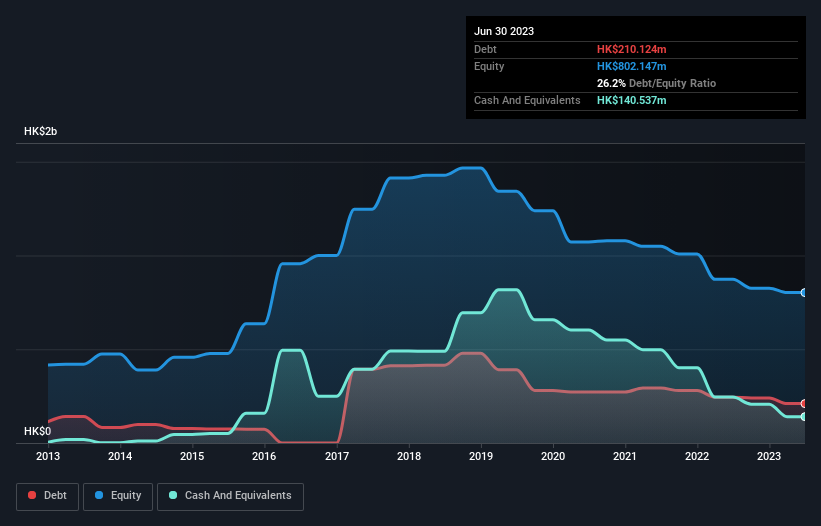The image size is (821, 526).
Task: Click the blue Equity legend dot
Action: tap(99, 495)
